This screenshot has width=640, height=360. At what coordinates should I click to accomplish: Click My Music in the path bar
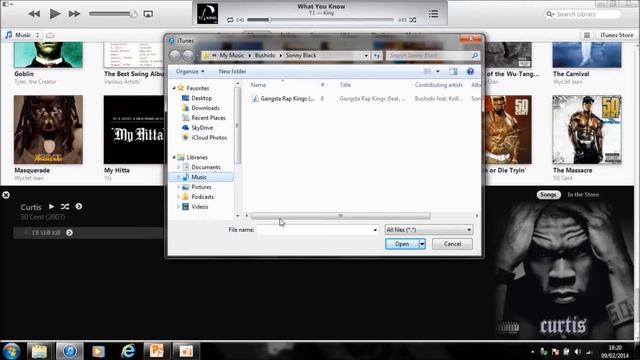click(x=231, y=55)
